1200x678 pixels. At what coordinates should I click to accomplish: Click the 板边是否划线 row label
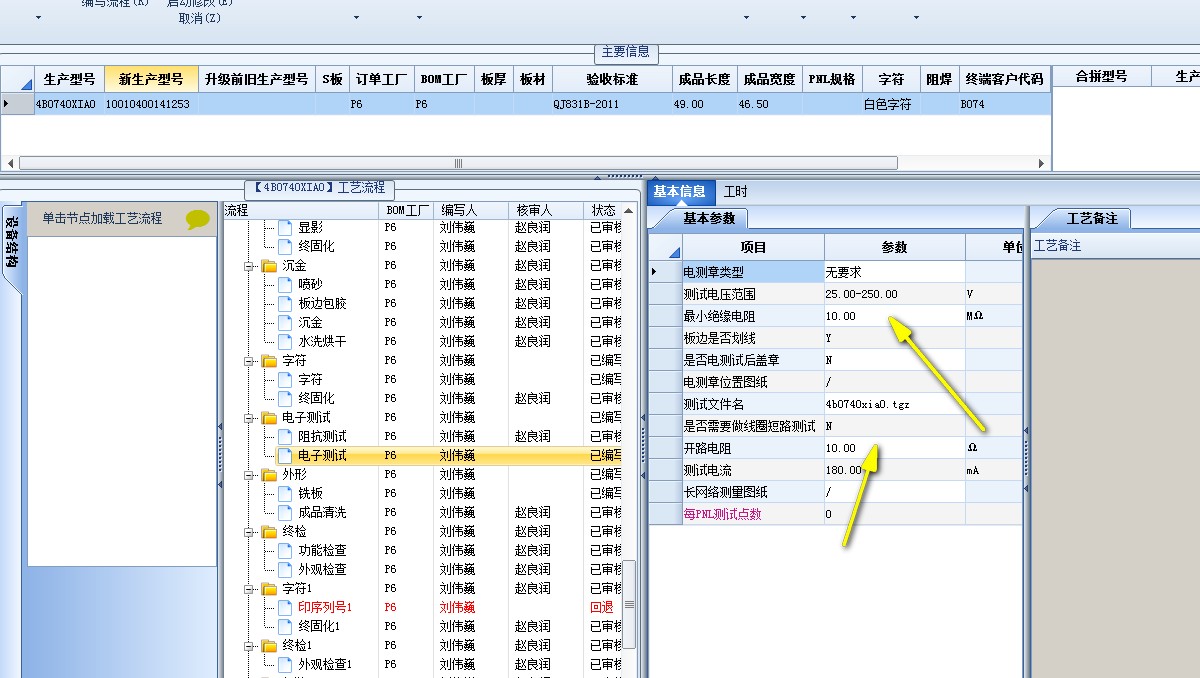[x=719, y=338]
